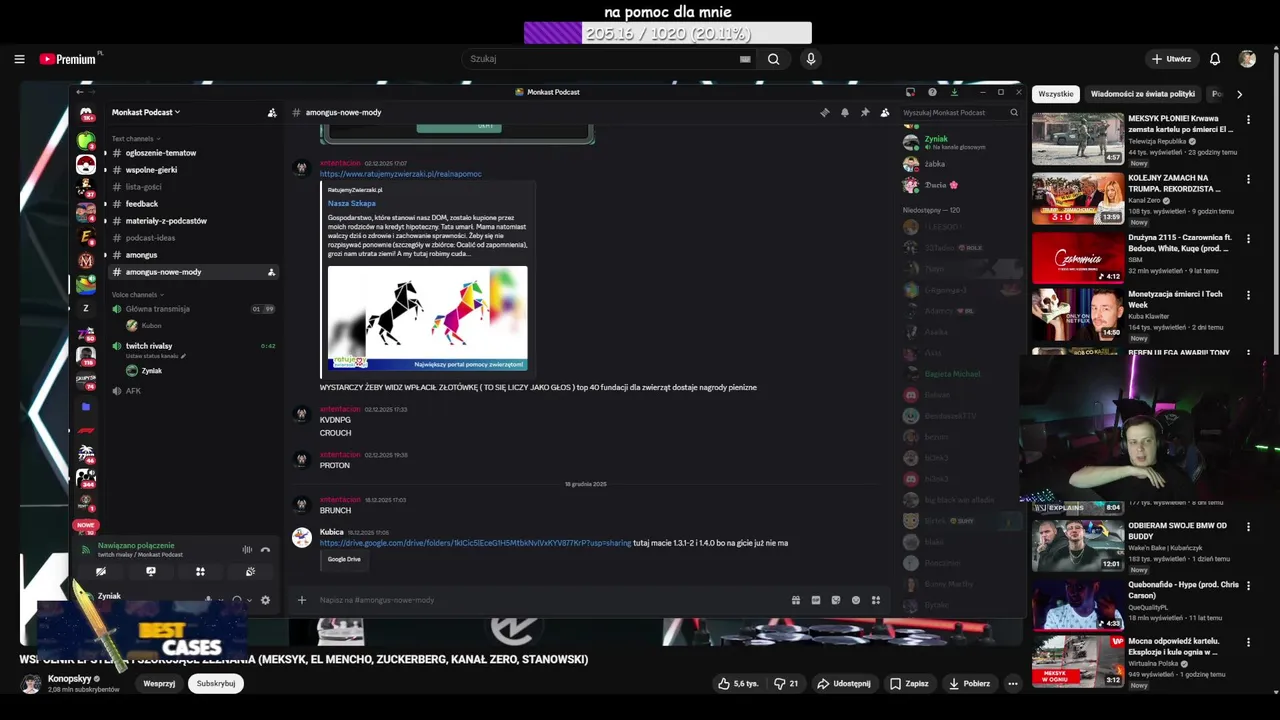1280x720 pixels.
Task: Open Discord user settings gear
Action: [265, 600]
